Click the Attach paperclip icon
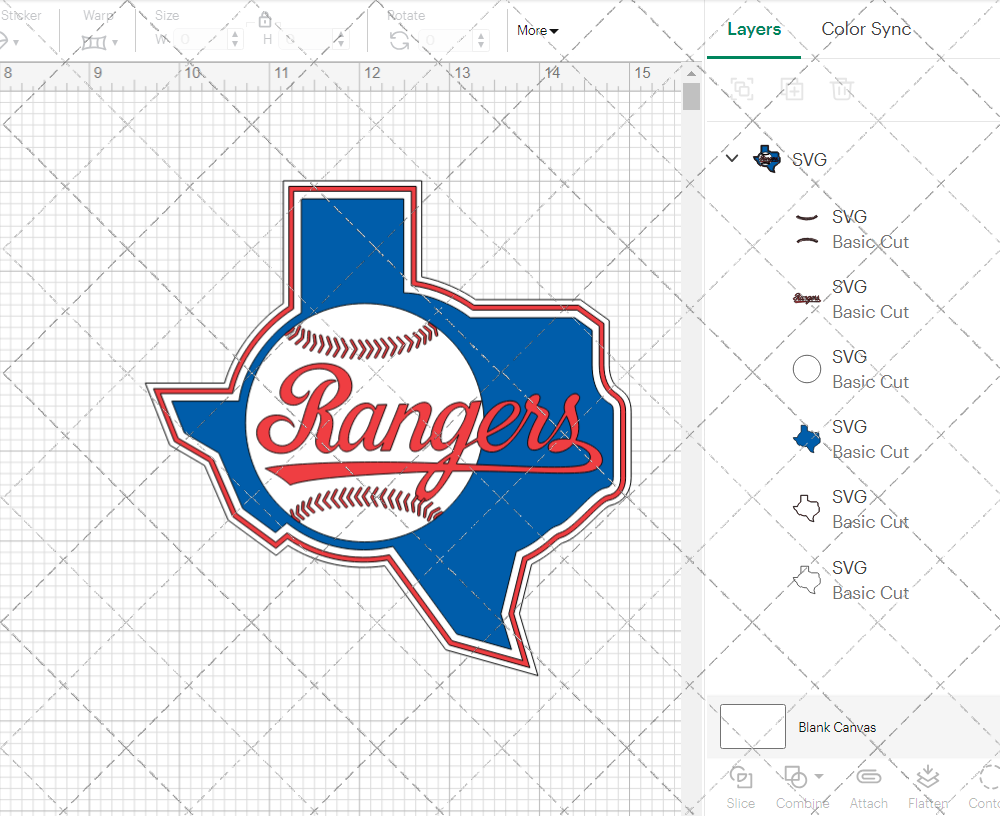Image resolution: width=1000 pixels, height=816 pixels. click(868, 778)
